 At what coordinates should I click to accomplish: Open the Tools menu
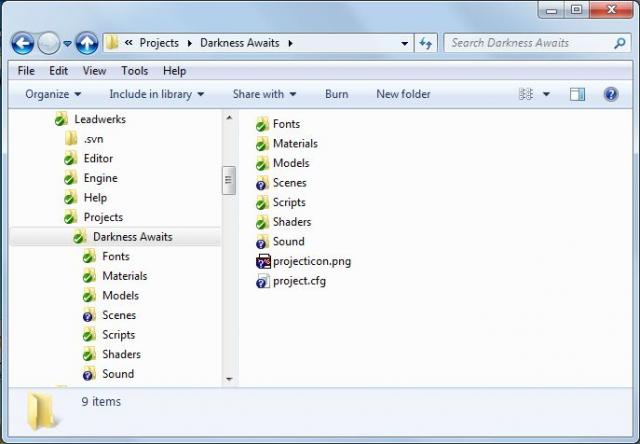click(x=134, y=71)
